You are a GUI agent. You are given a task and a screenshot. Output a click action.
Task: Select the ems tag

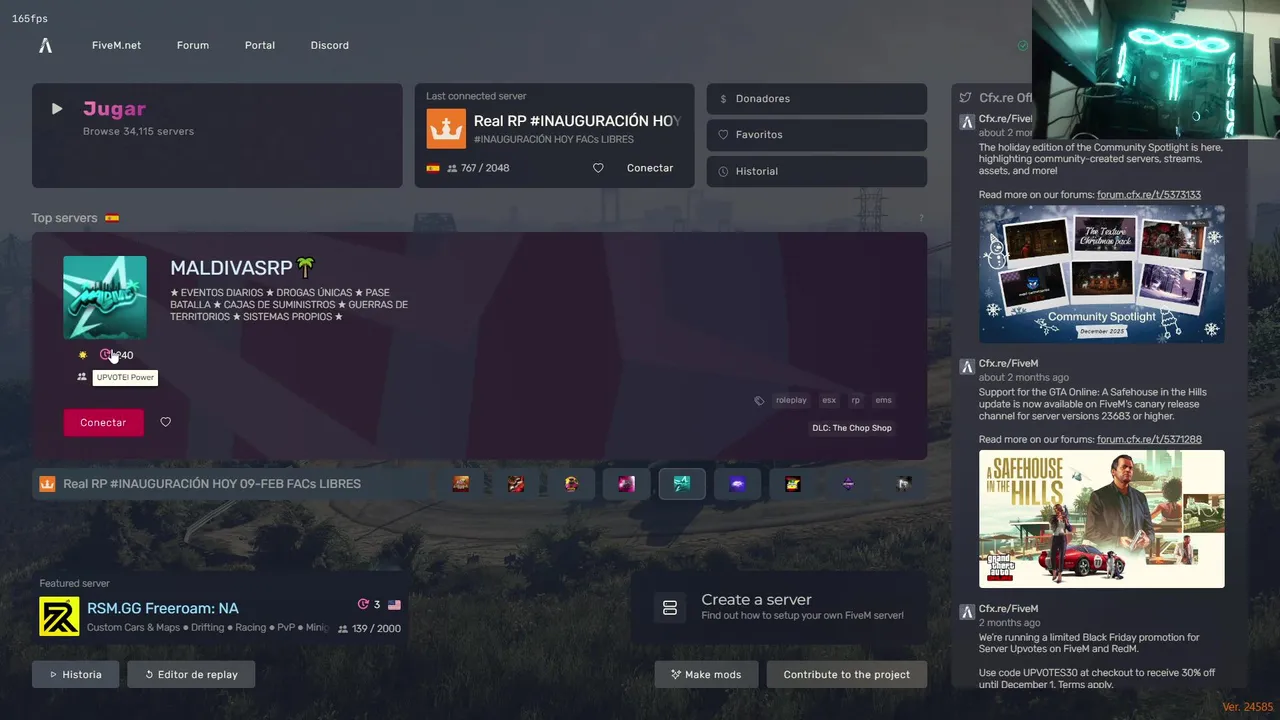click(x=883, y=400)
